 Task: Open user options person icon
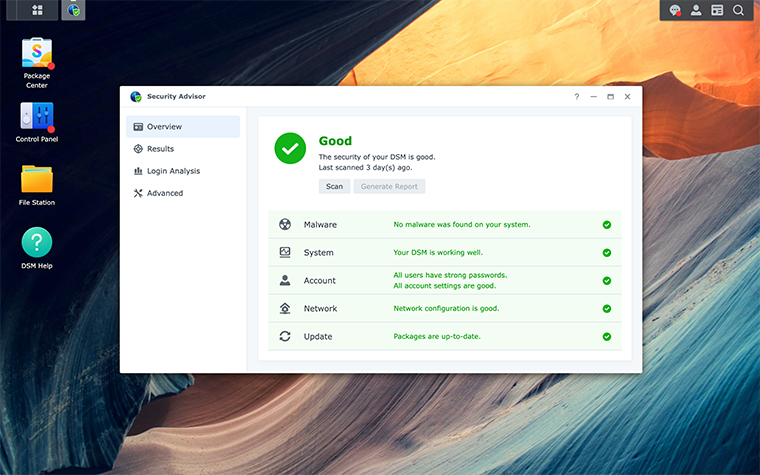click(696, 10)
